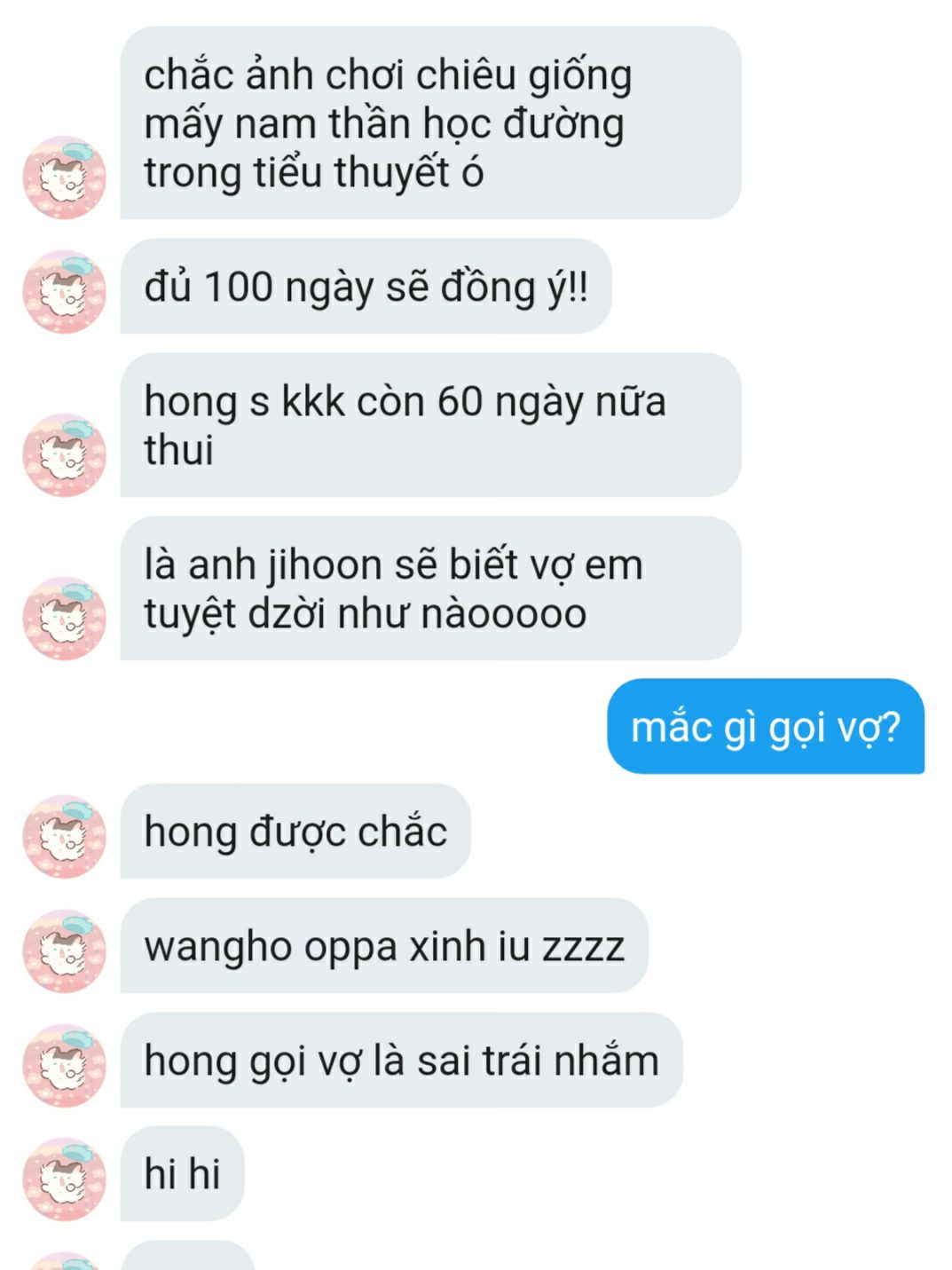Tap the 'hong được chắc' message bubble
The height and width of the screenshot is (1270, 952).
[x=295, y=832]
